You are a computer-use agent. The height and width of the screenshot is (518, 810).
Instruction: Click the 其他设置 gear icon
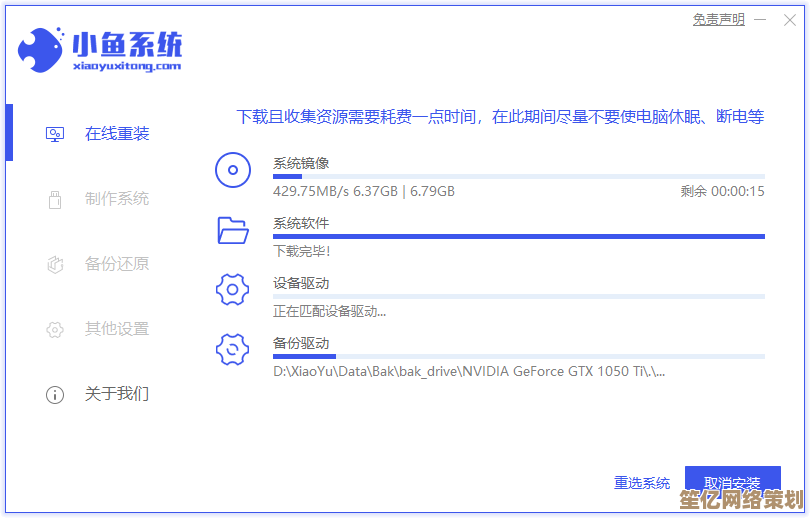coord(55,329)
